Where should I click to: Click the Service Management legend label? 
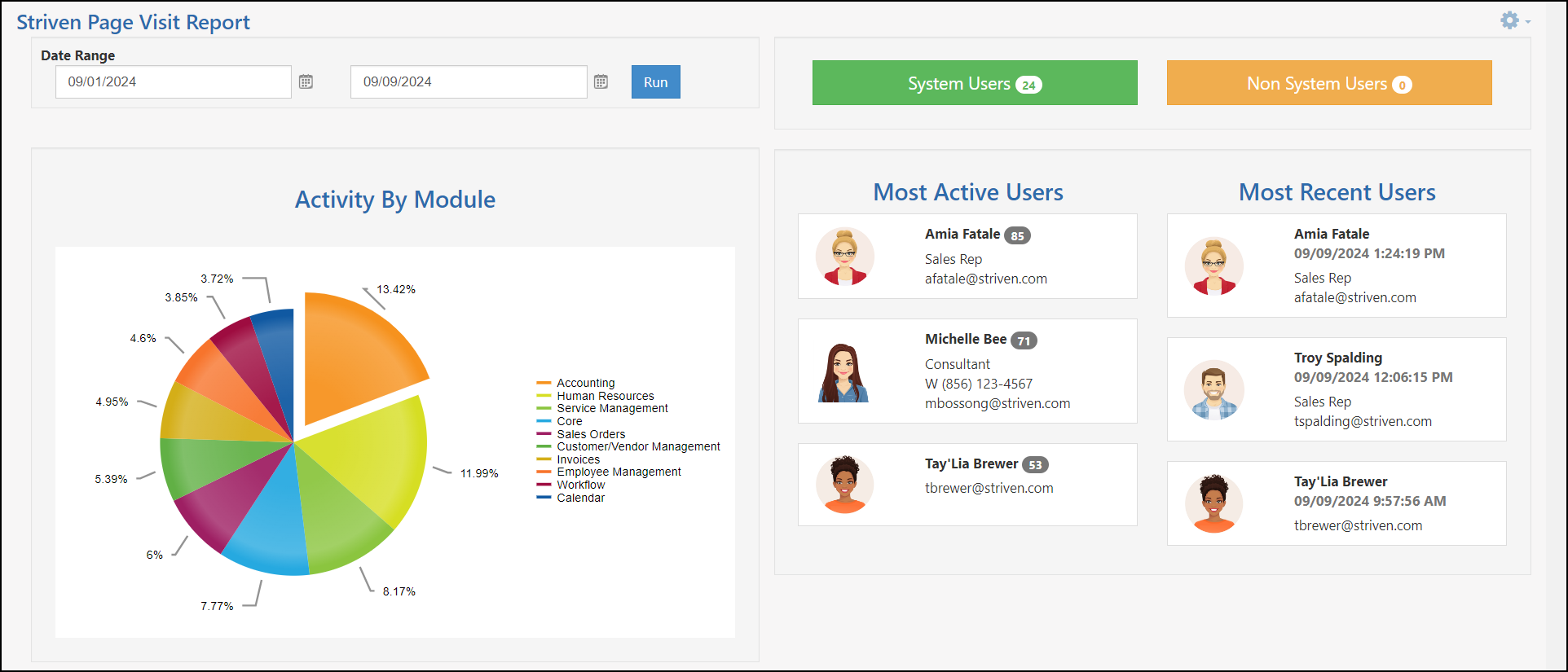pyautogui.click(x=612, y=408)
